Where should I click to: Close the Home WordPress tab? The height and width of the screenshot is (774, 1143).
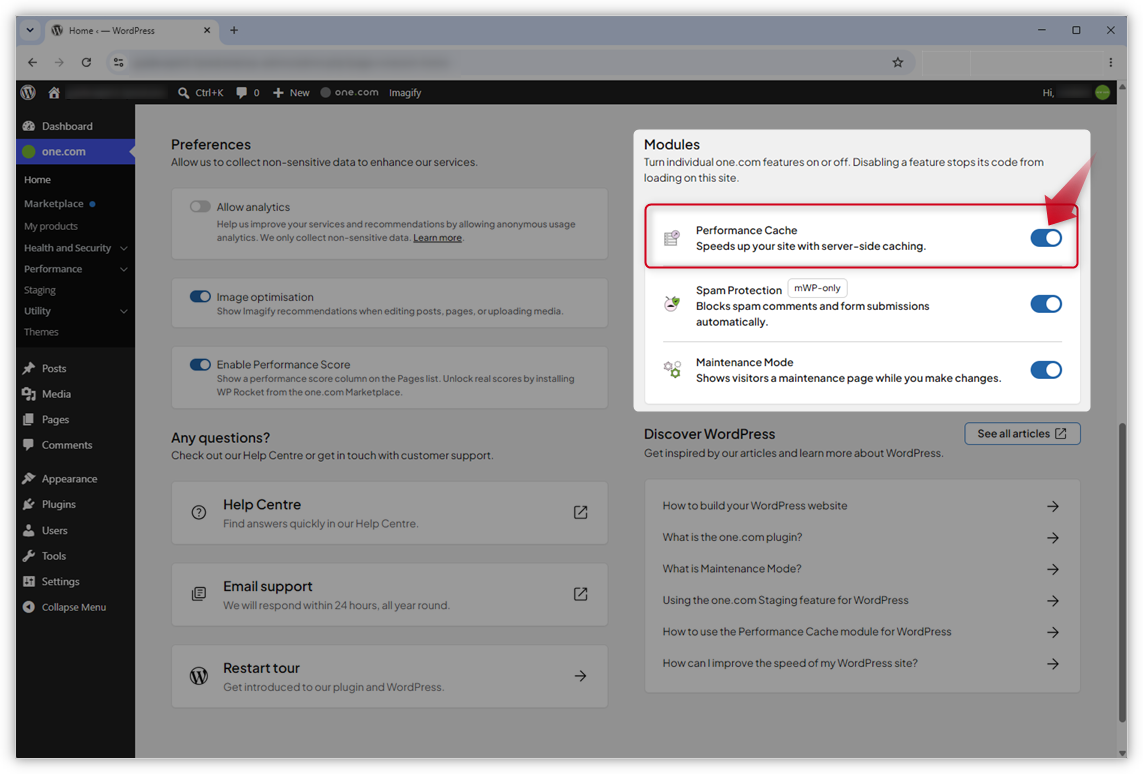[207, 31]
